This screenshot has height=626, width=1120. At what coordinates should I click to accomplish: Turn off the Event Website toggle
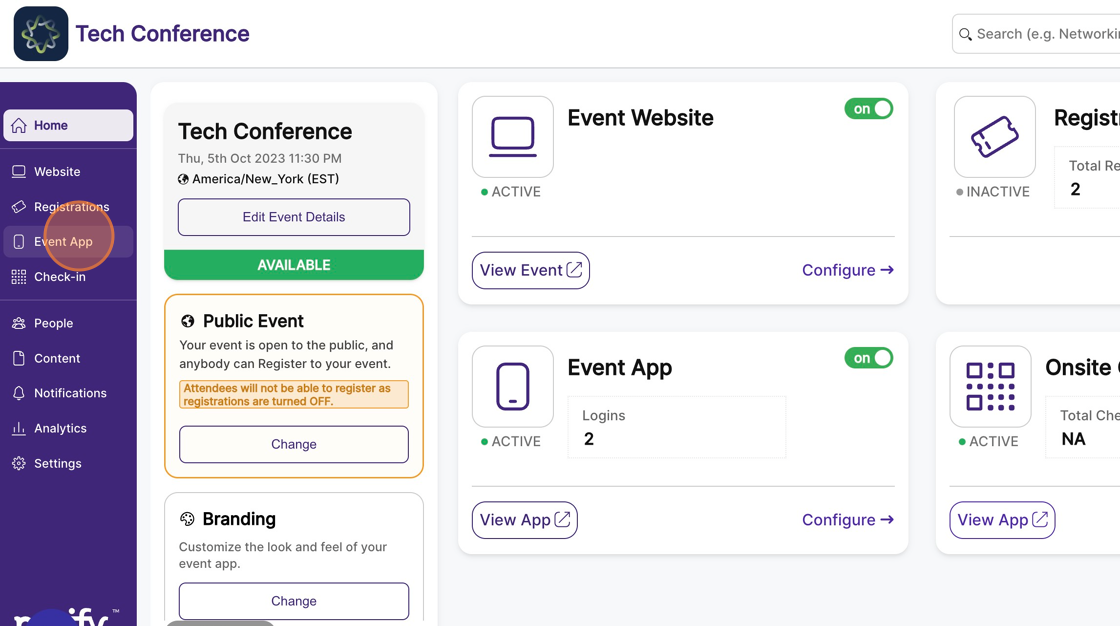coord(868,109)
